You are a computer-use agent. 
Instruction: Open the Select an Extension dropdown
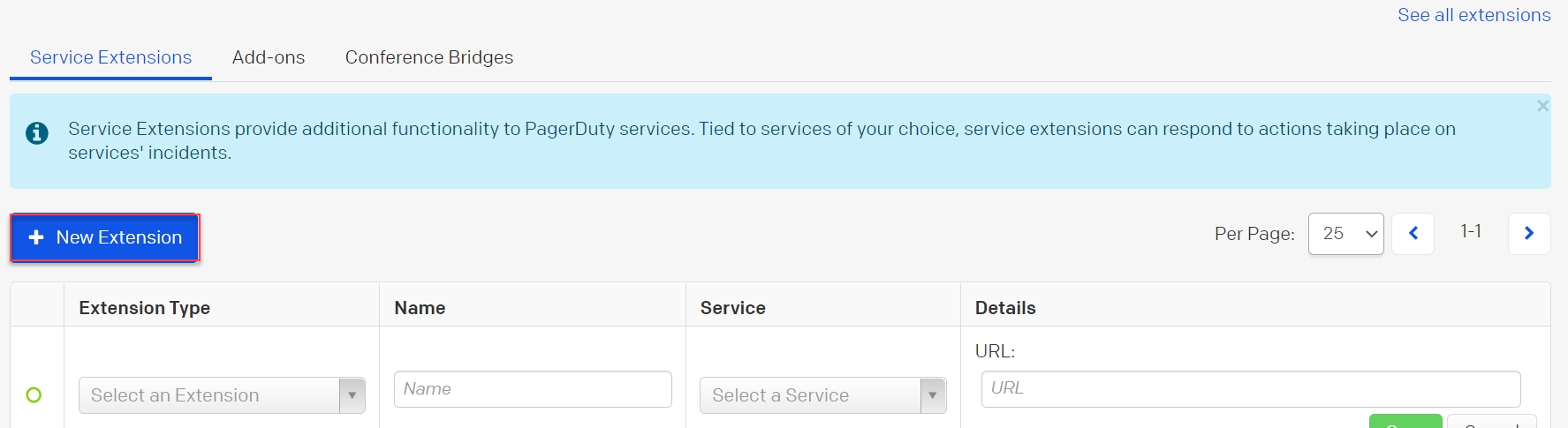pyautogui.click(x=222, y=395)
